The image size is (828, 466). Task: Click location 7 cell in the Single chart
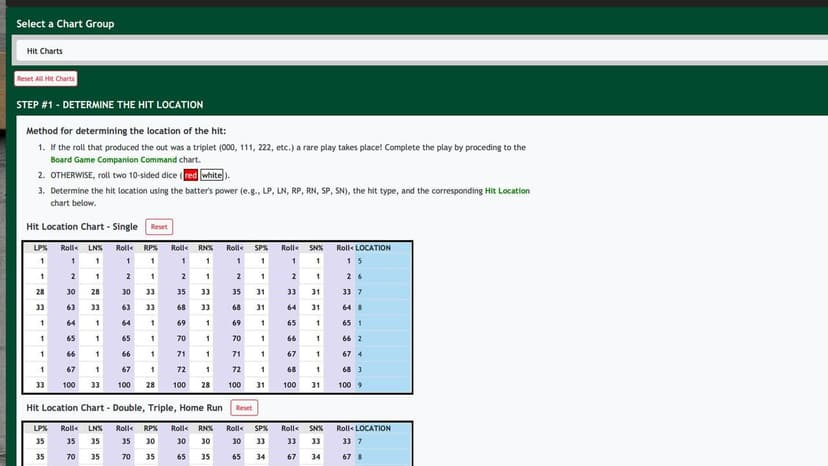point(383,292)
